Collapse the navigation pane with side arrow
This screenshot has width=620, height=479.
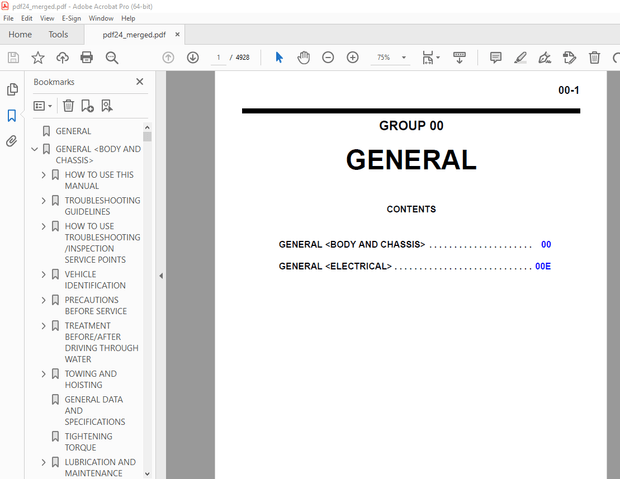[x=161, y=276]
